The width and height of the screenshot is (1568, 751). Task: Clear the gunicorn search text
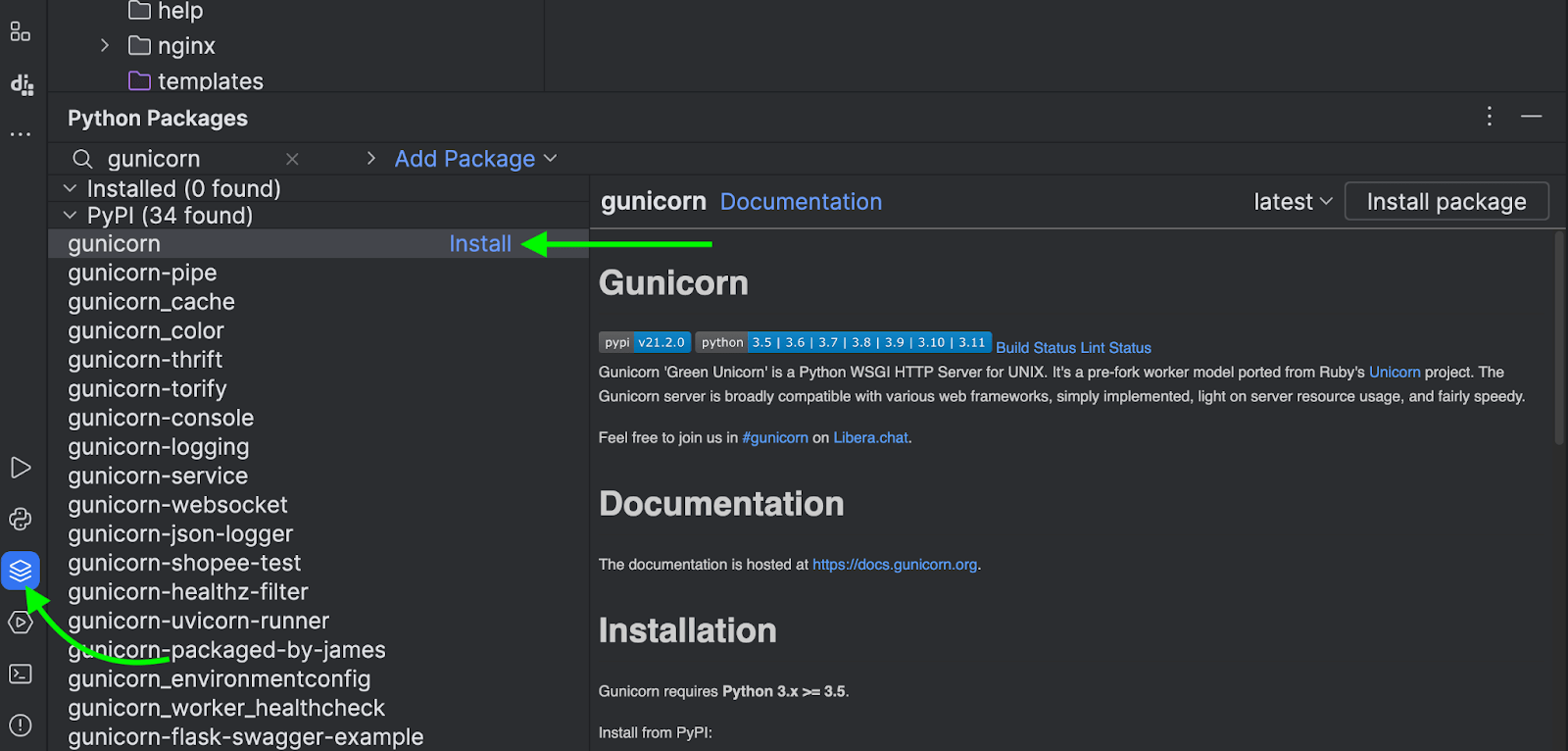click(x=292, y=159)
